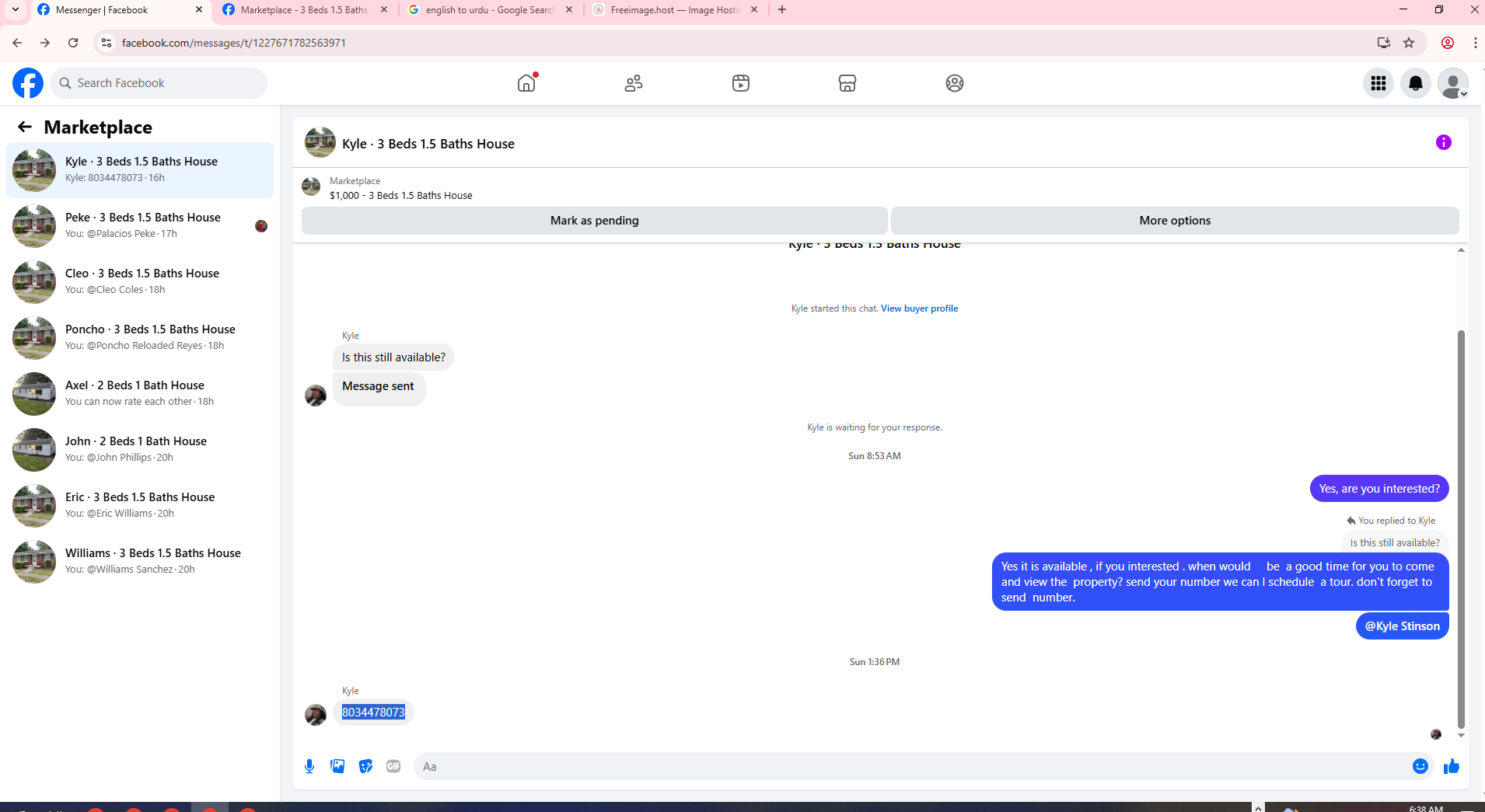Open a new browser tab
1485x812 pixels.
(x=782, y=10)
